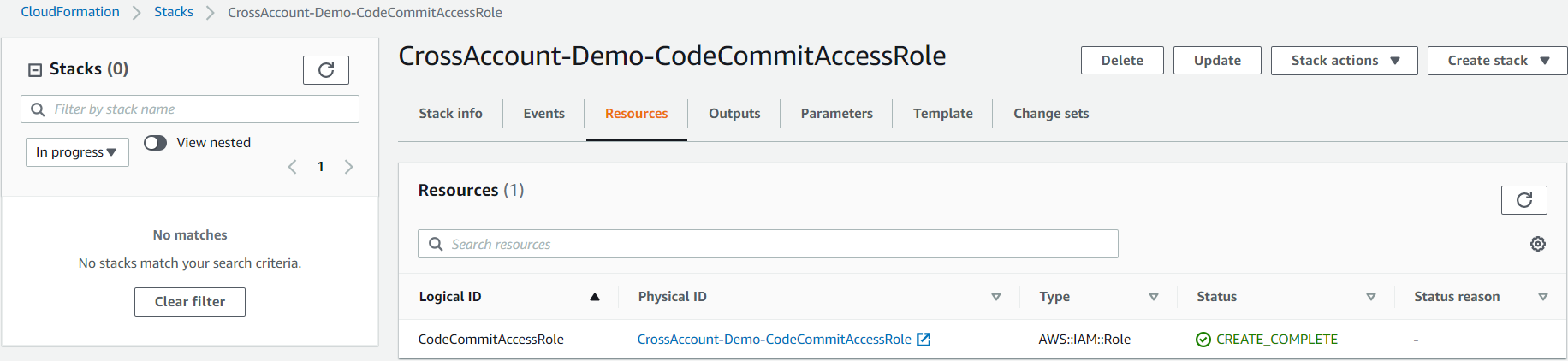Click the Delete stack button
The image size is (1568, 361).
tap(1122, 61)
